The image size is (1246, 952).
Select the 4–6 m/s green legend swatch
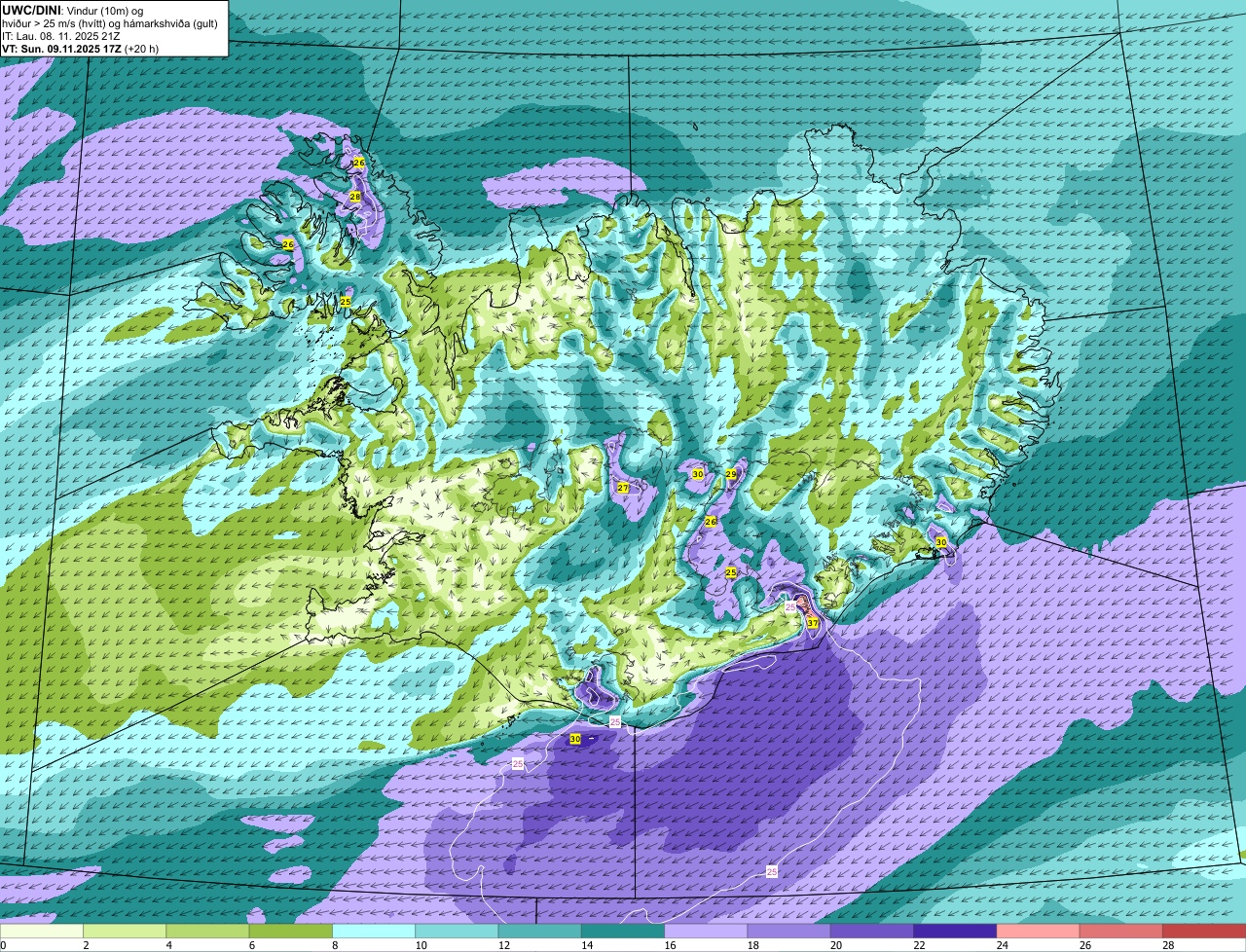click(207, 932)
